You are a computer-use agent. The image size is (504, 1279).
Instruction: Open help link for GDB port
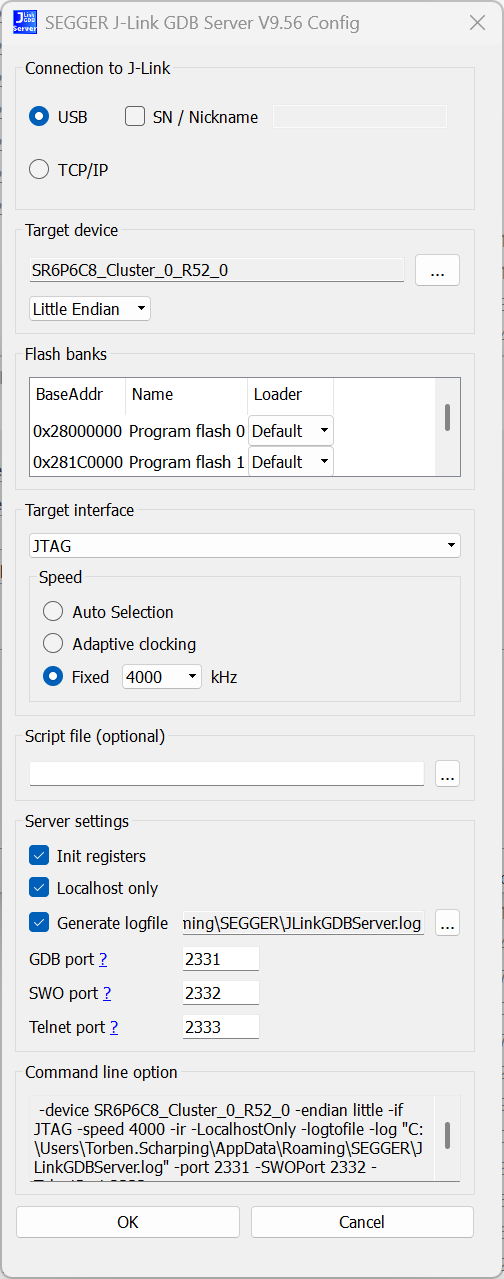tap(103, 960)
